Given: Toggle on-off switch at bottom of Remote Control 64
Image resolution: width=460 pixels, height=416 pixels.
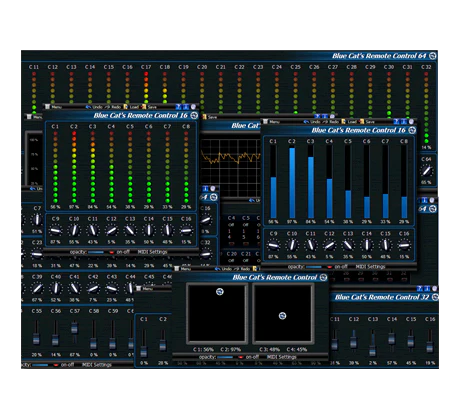Looking at the screenshot, I should [64, 365].
